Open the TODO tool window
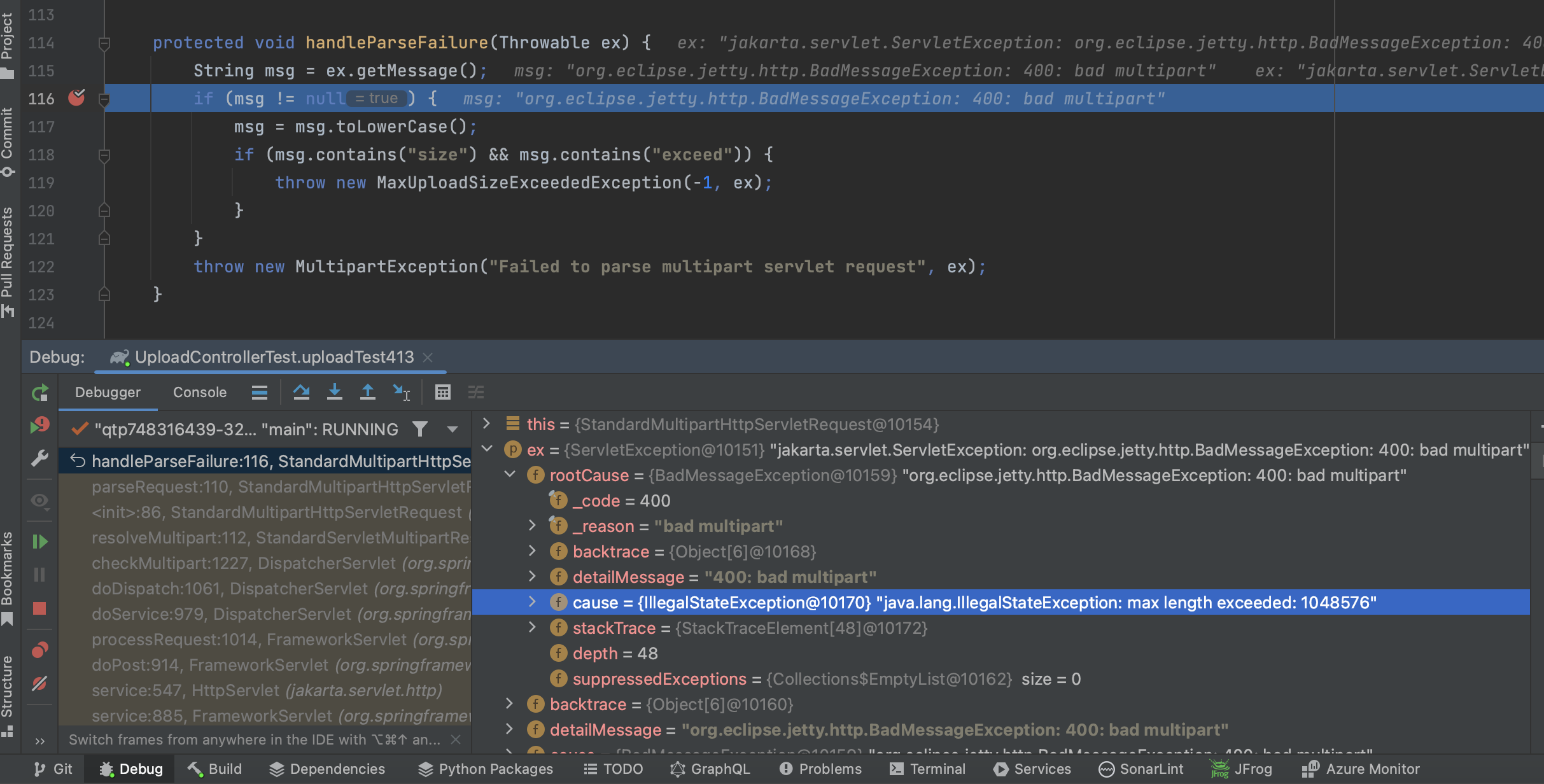The width and height of the screenshot is (1544, 784). (614, 769)
